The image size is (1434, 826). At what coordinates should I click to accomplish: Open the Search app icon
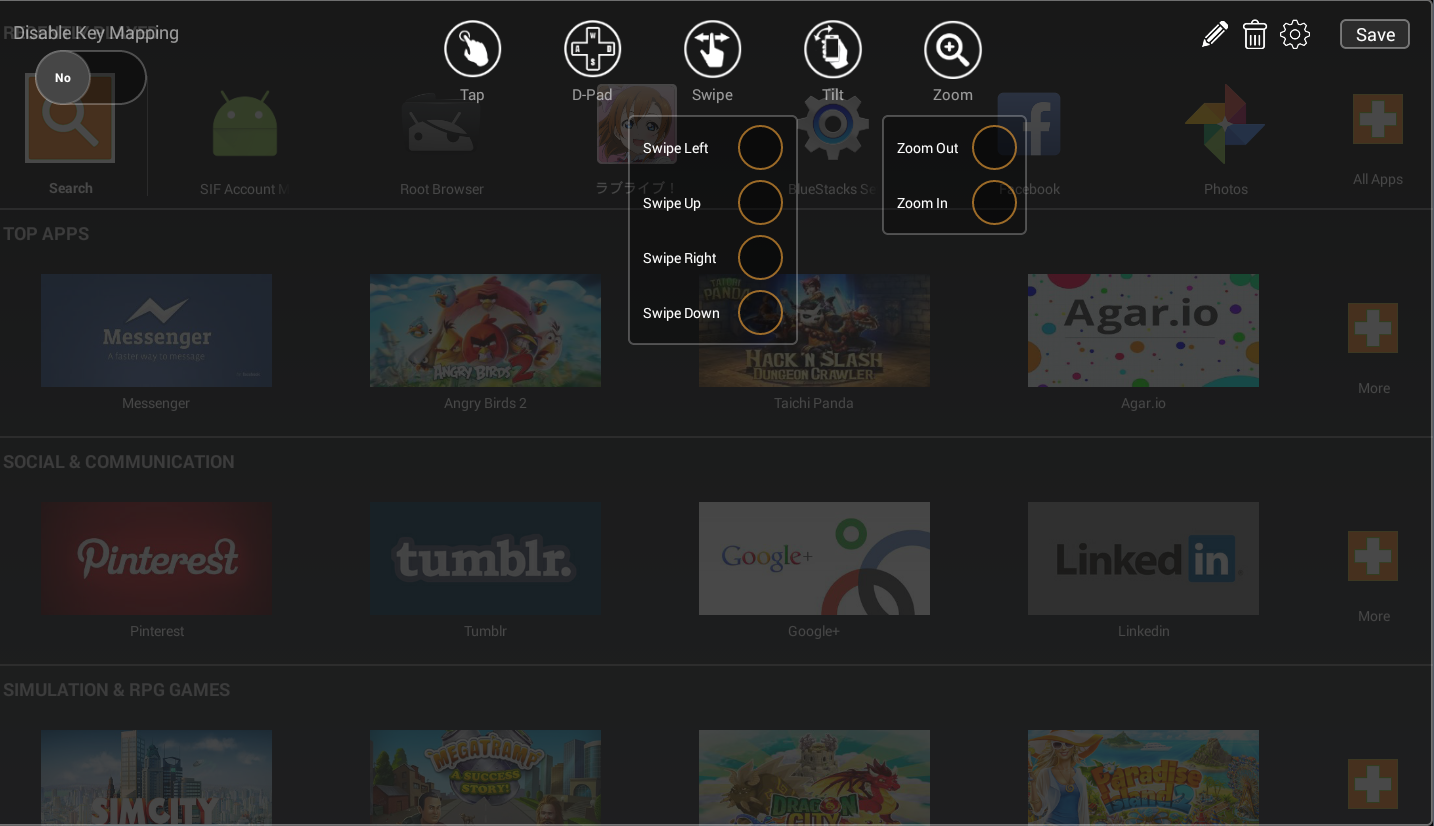[70, 118]
